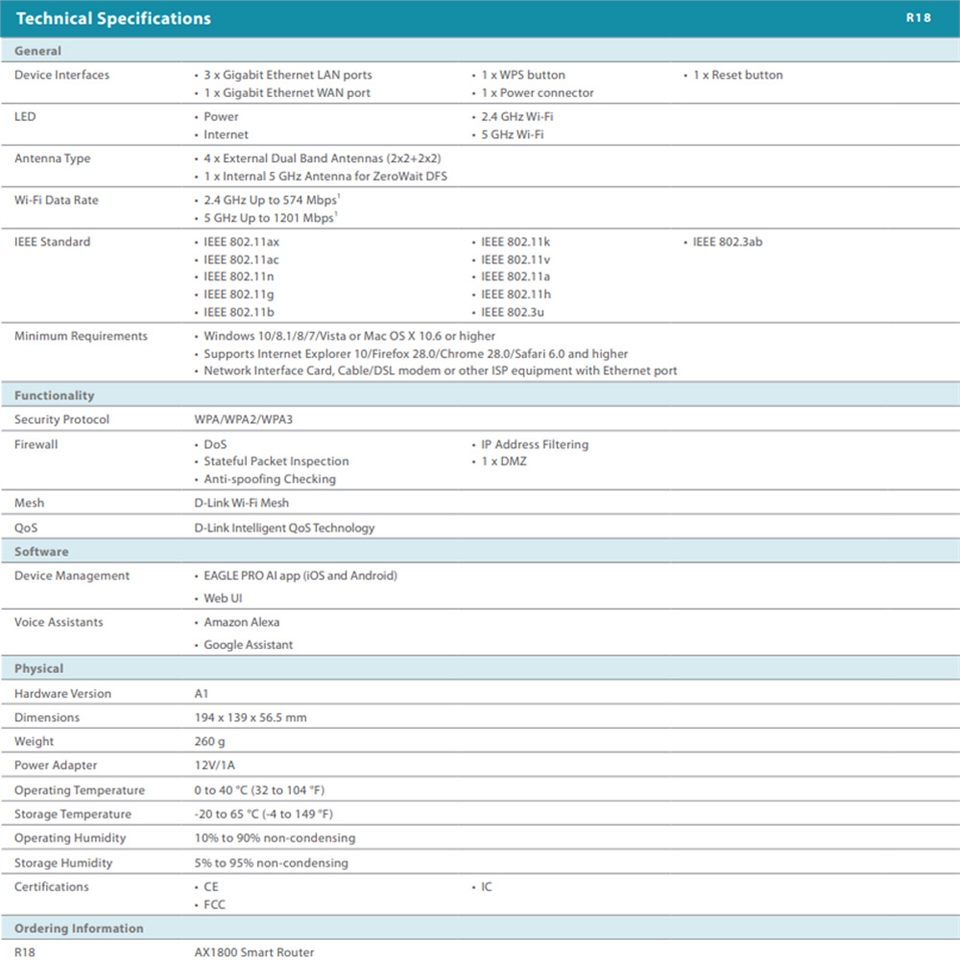The width and height of the screenshot is (960, 960).
Task: Select the Google Assistant entry
Action: click(248, 645)
